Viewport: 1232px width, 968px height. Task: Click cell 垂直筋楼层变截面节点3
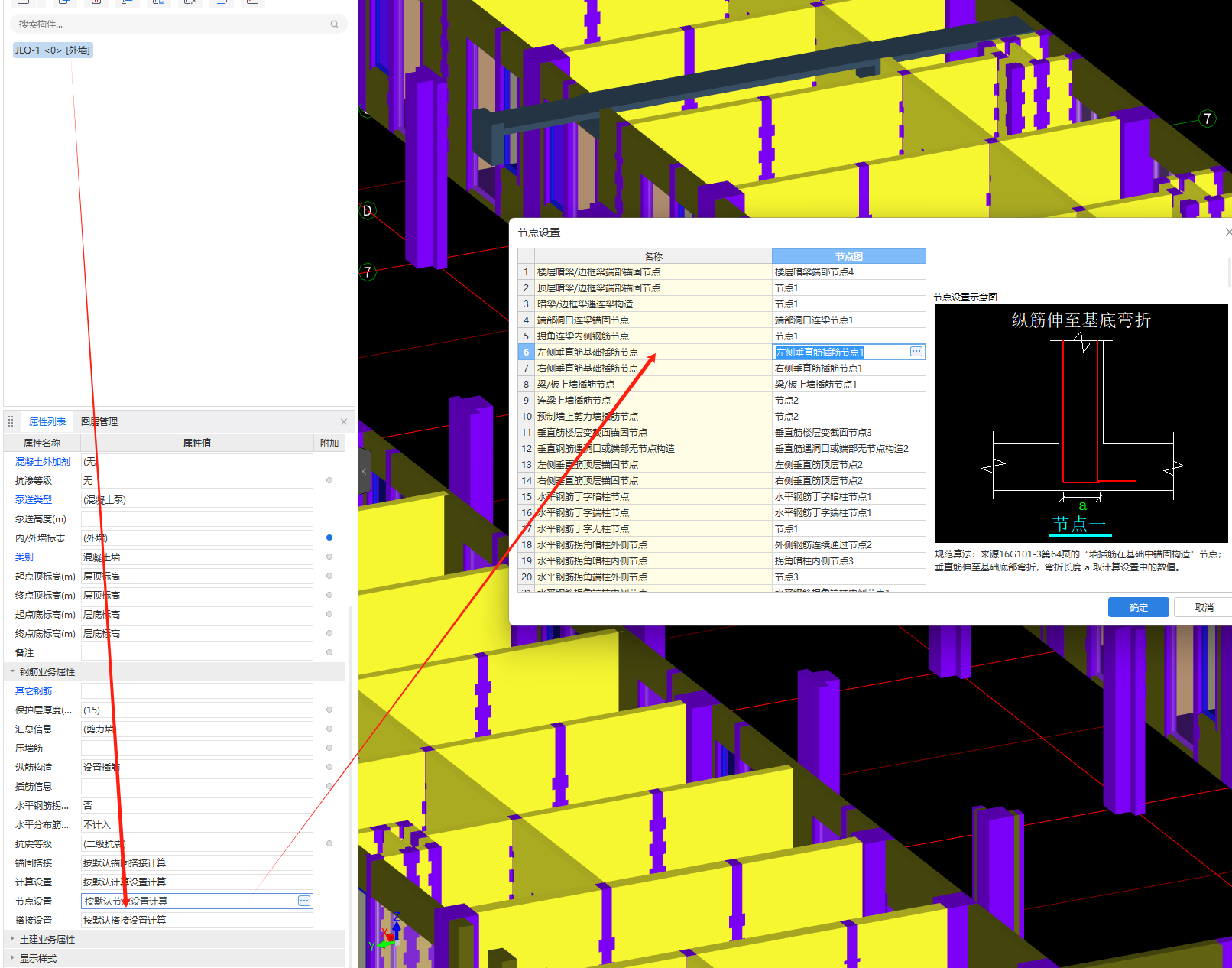[848, 432]
